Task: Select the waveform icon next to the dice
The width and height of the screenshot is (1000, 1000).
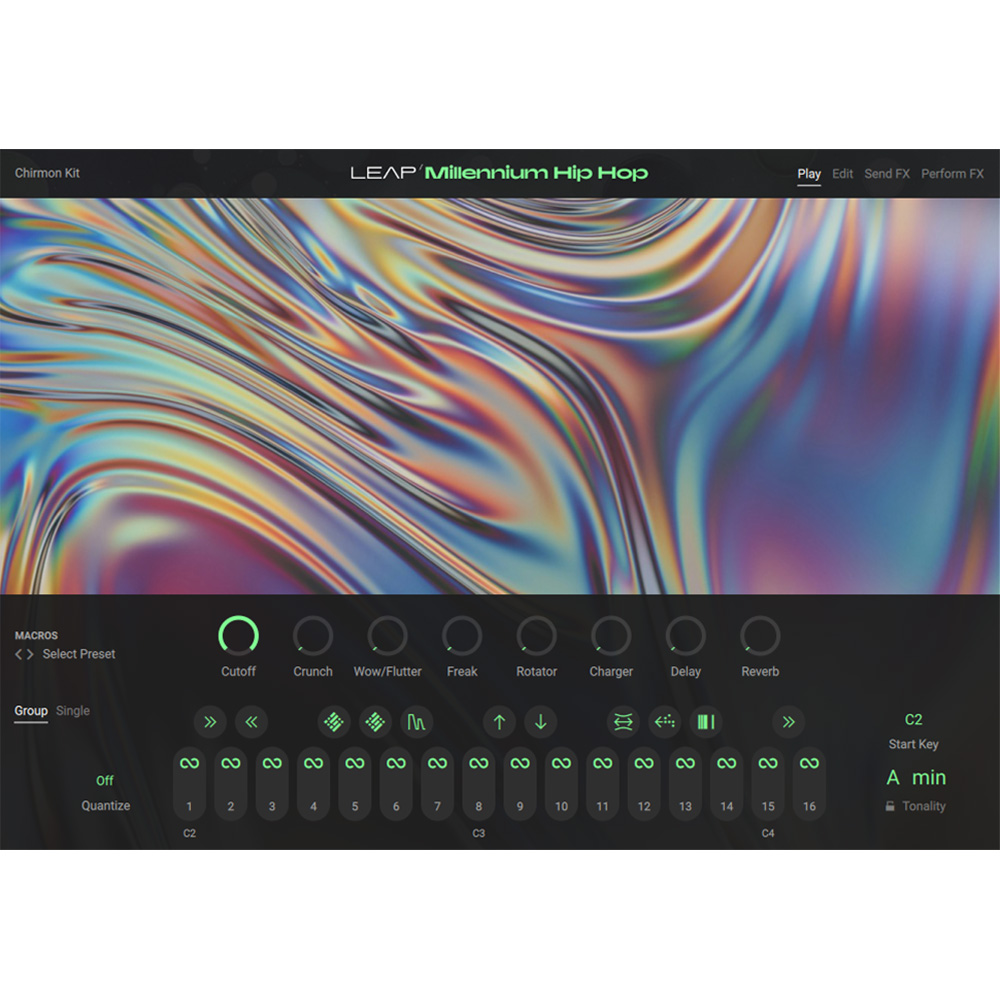Action: point(417,722)
